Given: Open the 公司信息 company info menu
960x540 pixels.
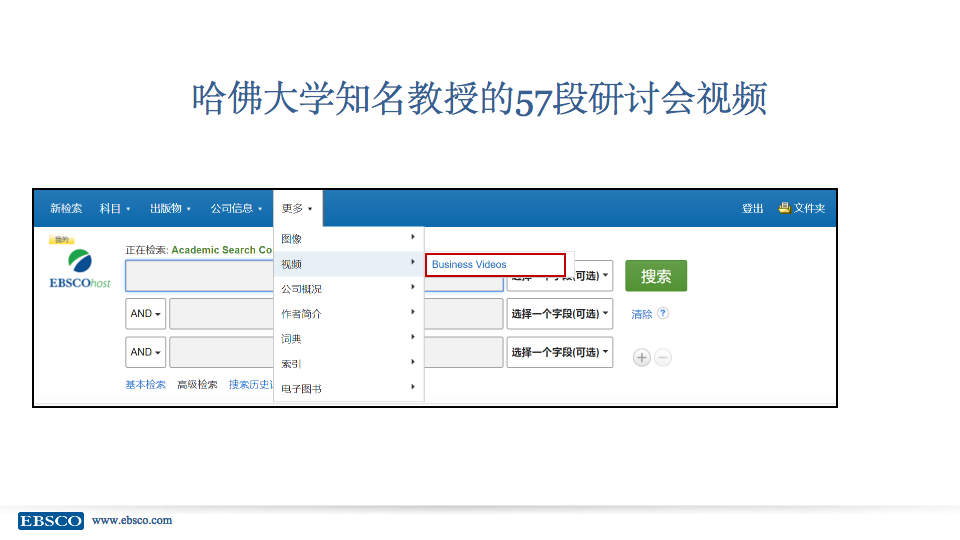Looking at the screenshot, I should click(236, 208).
